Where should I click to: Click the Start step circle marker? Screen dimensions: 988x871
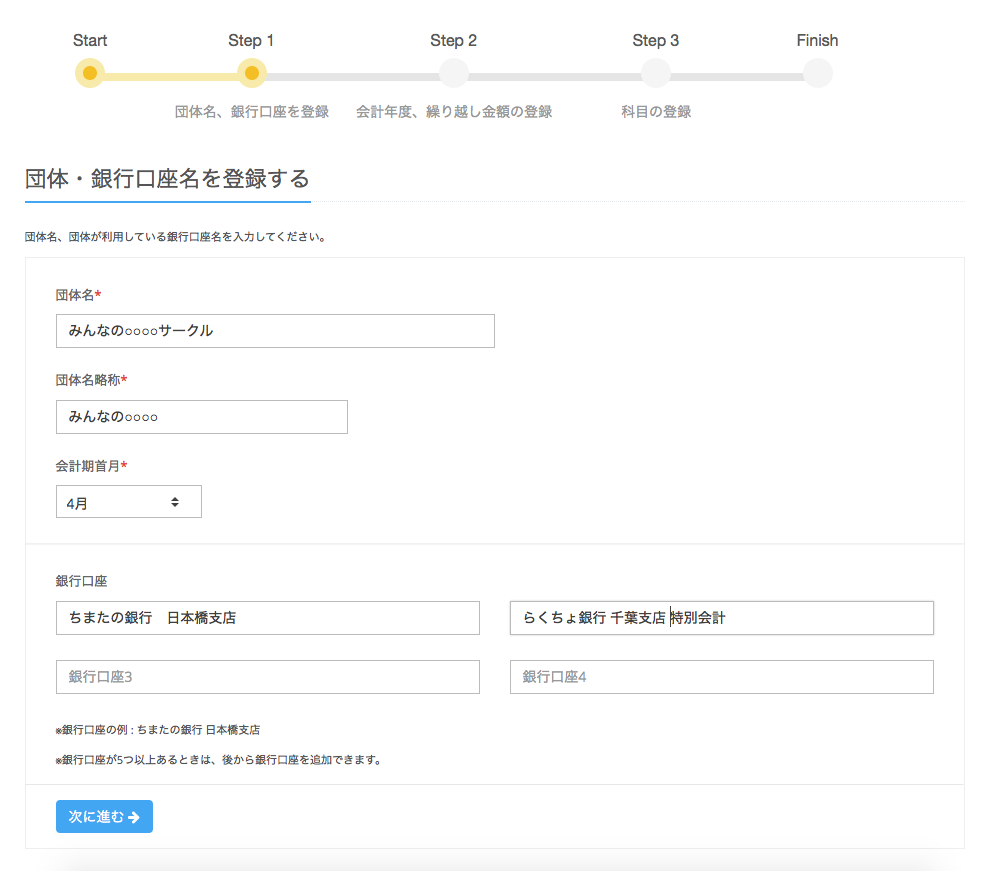(90, 74)
